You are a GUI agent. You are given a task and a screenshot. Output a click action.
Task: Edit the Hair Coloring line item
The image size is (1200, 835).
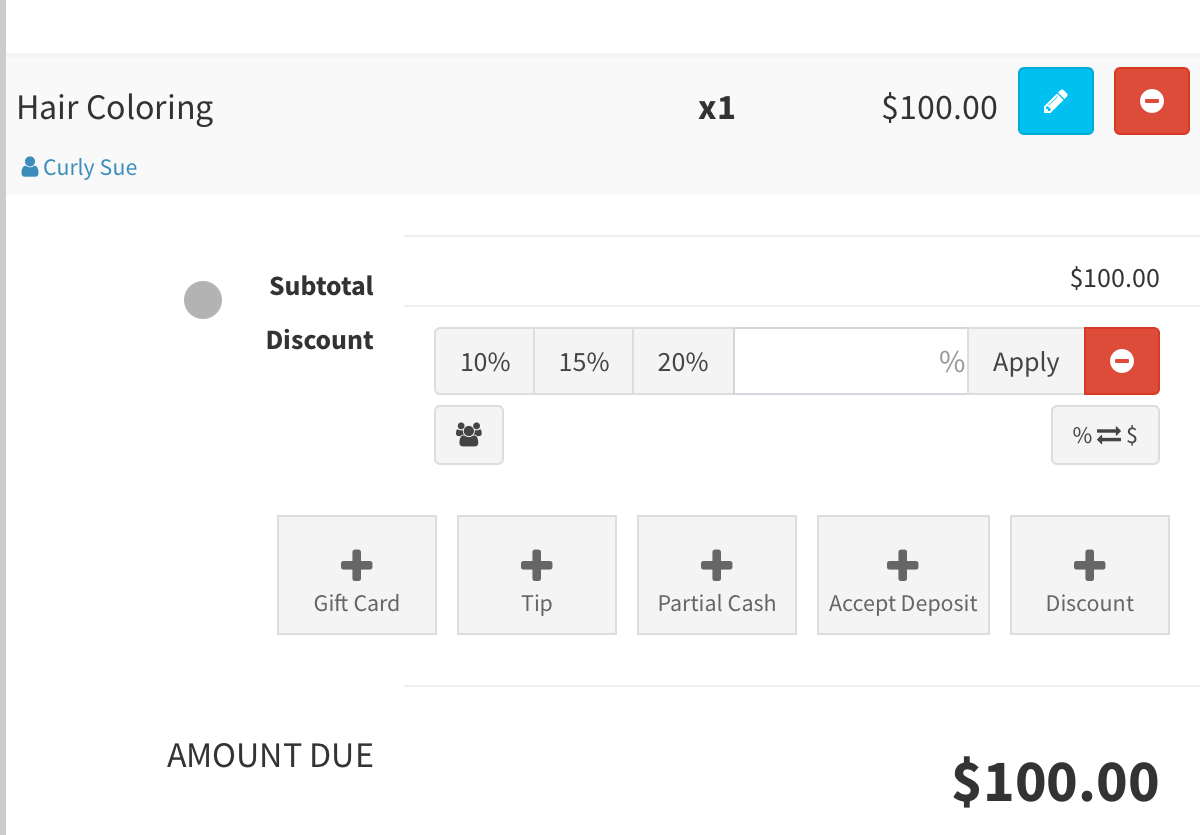(x=1055, y=101)
